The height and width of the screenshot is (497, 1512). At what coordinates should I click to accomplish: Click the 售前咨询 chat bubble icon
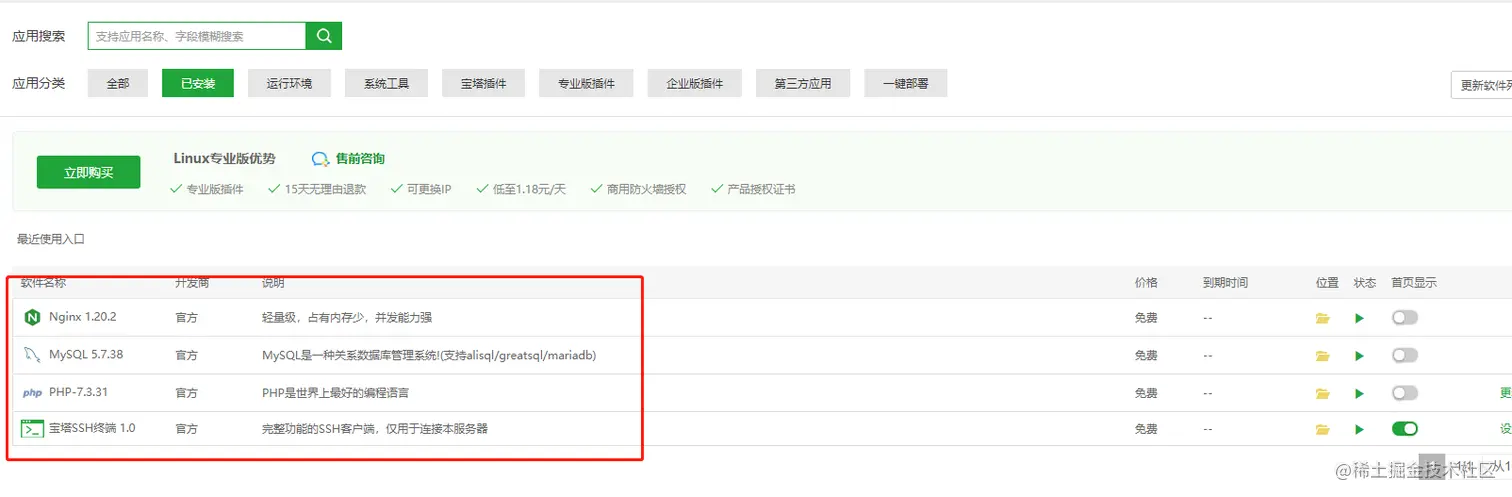(x=320, y=159)
